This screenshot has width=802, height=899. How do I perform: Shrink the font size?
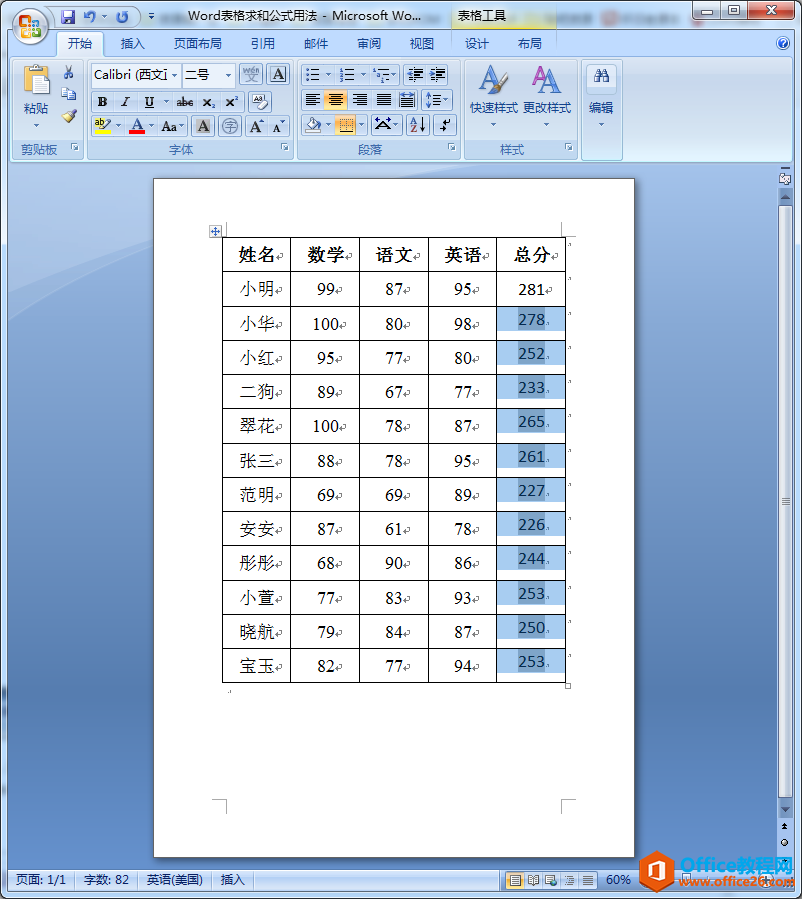[278, 126]
